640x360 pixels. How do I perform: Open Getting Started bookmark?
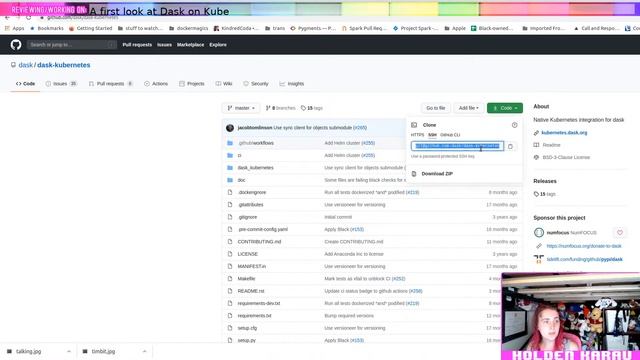90,28
